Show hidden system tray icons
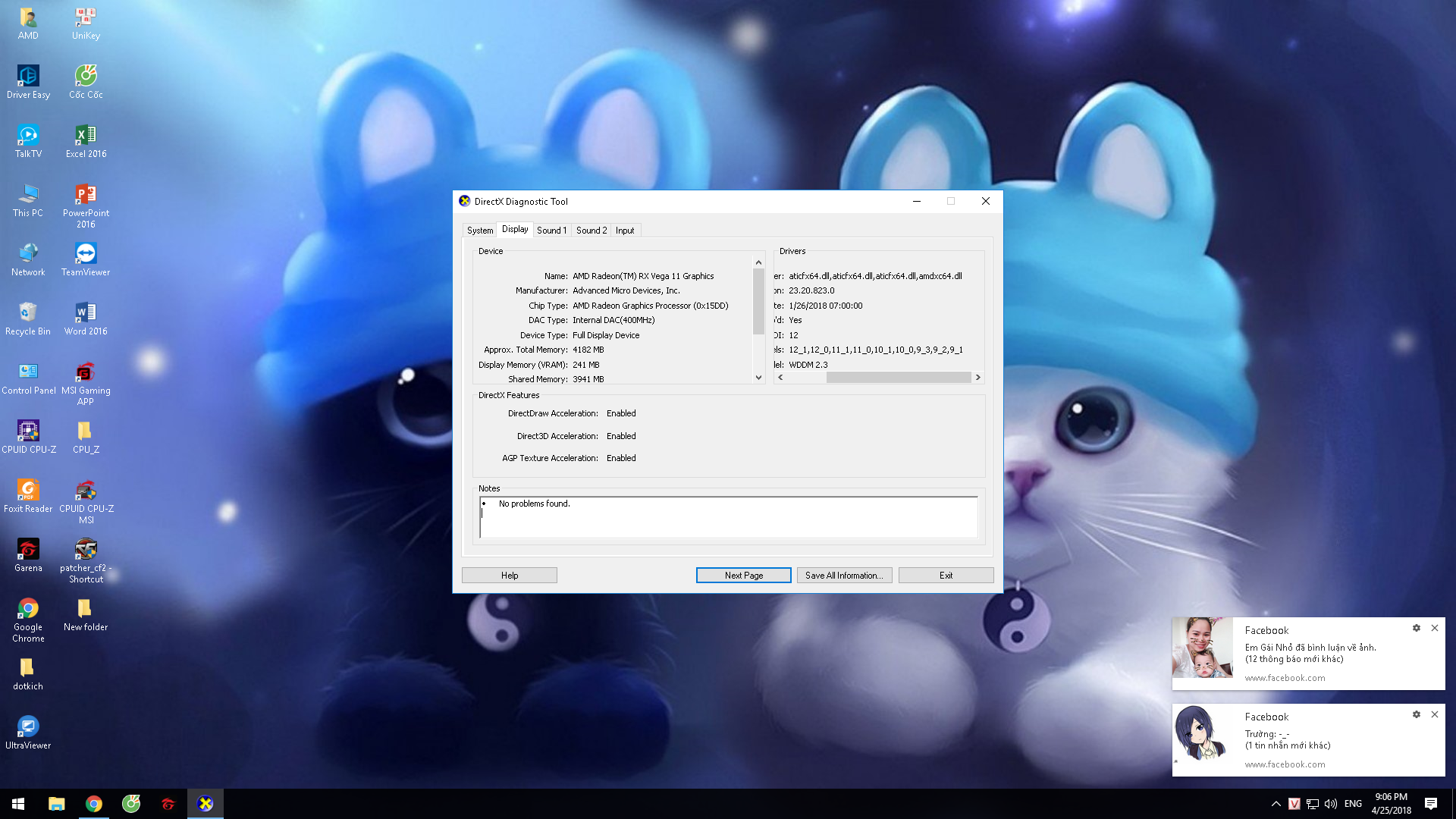The height and width of the screenshot is (819, 1456). (x=1276, y=804)
